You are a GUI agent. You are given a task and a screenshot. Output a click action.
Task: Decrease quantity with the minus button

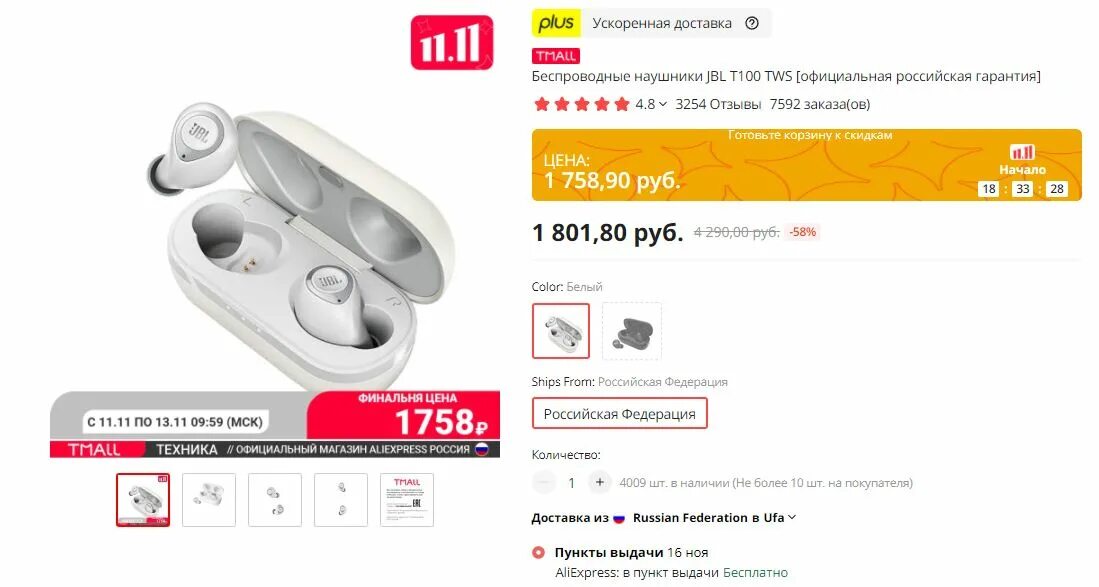pos(544,483)
